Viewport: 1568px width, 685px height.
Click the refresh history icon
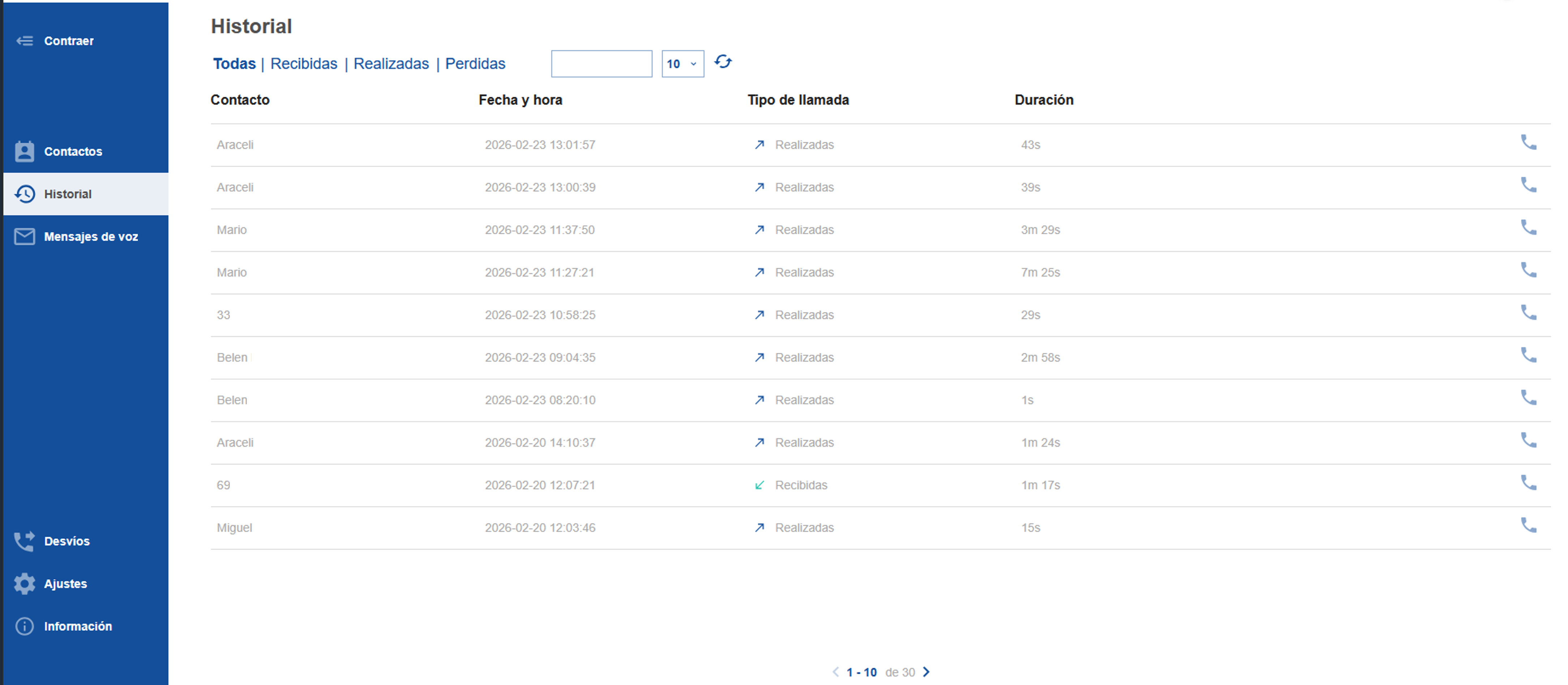[x=723, y=62]
